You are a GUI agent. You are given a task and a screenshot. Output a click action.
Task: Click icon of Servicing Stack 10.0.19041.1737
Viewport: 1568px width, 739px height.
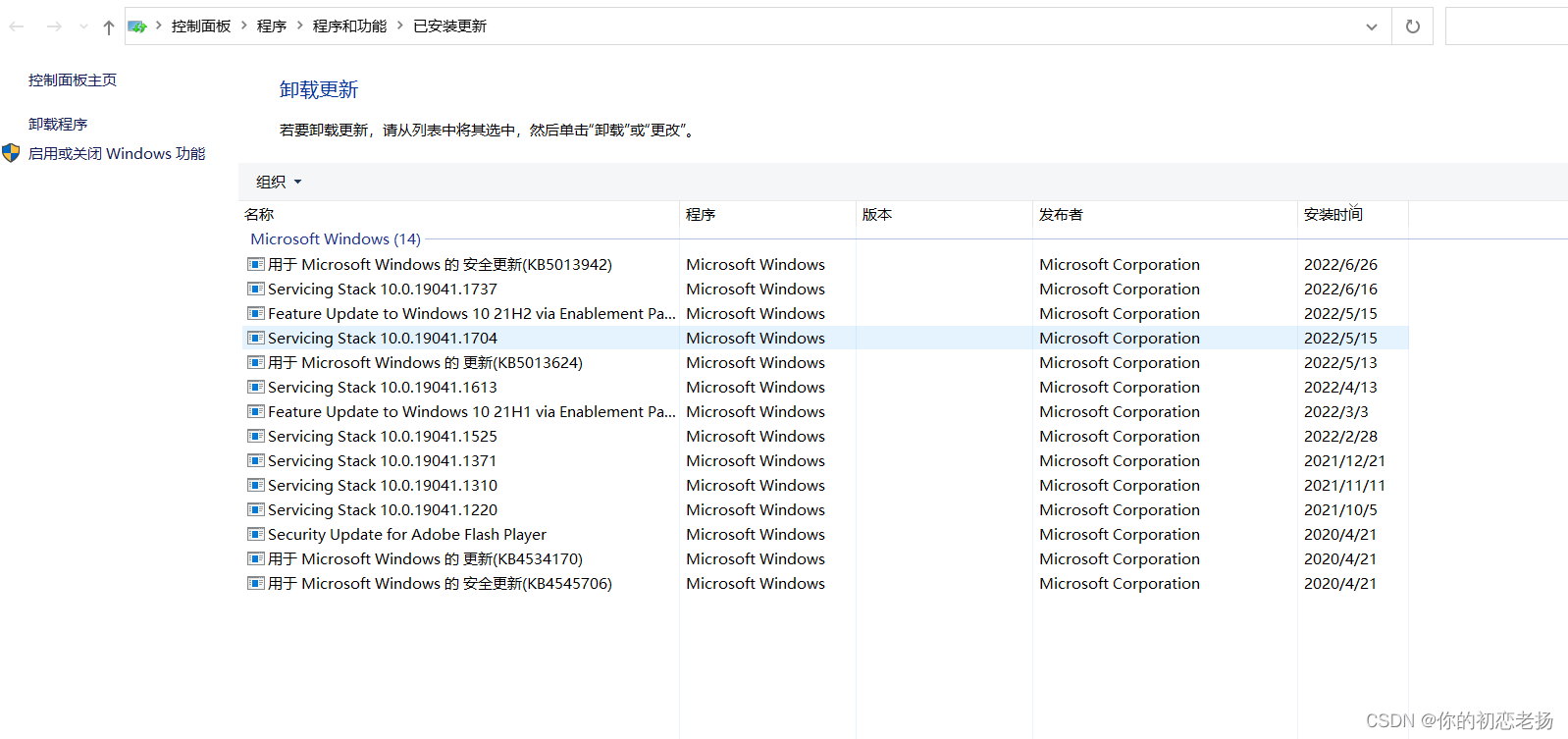point(256,289)
